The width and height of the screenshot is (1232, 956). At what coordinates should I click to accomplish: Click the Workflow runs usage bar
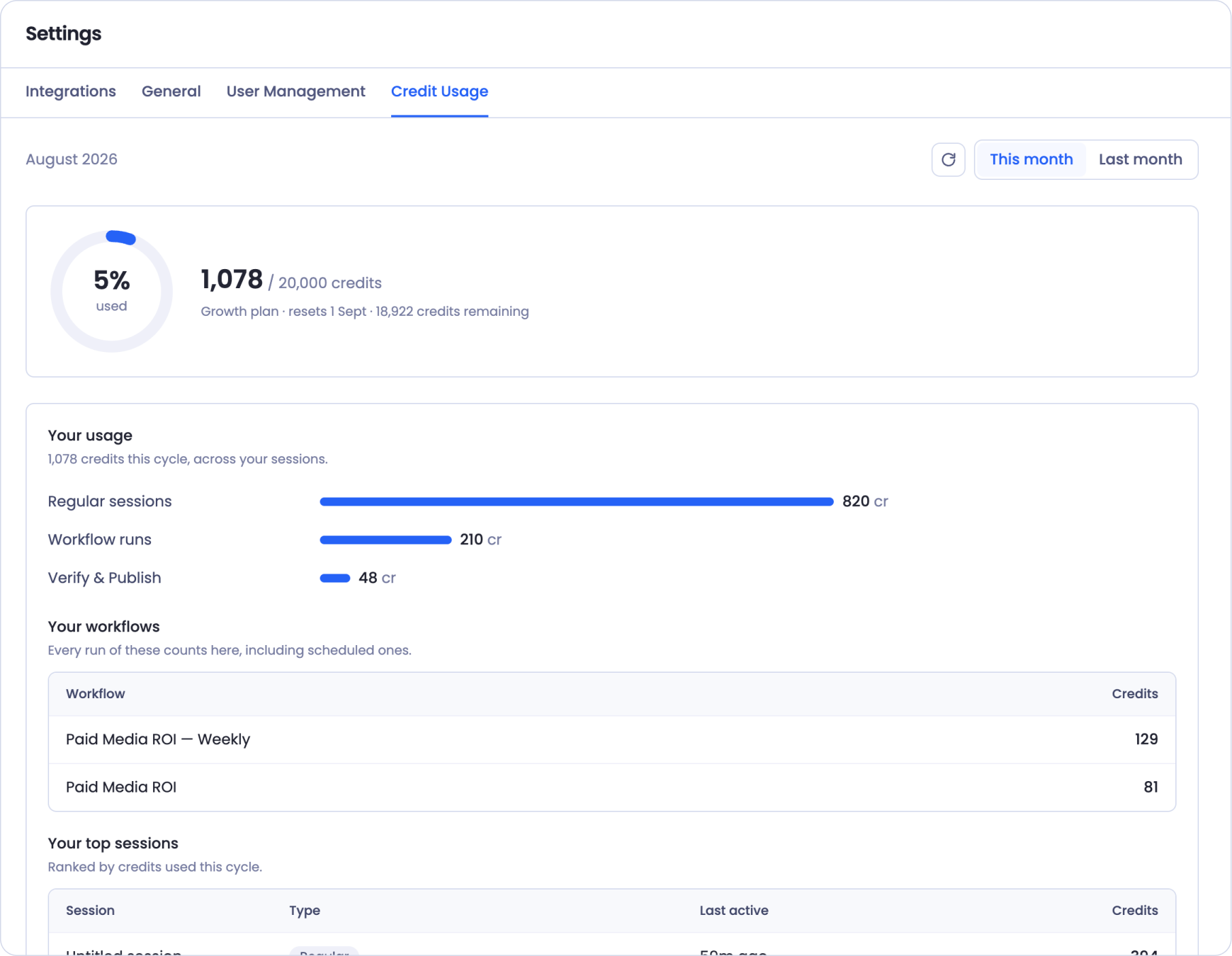click(x=385, y=540)
